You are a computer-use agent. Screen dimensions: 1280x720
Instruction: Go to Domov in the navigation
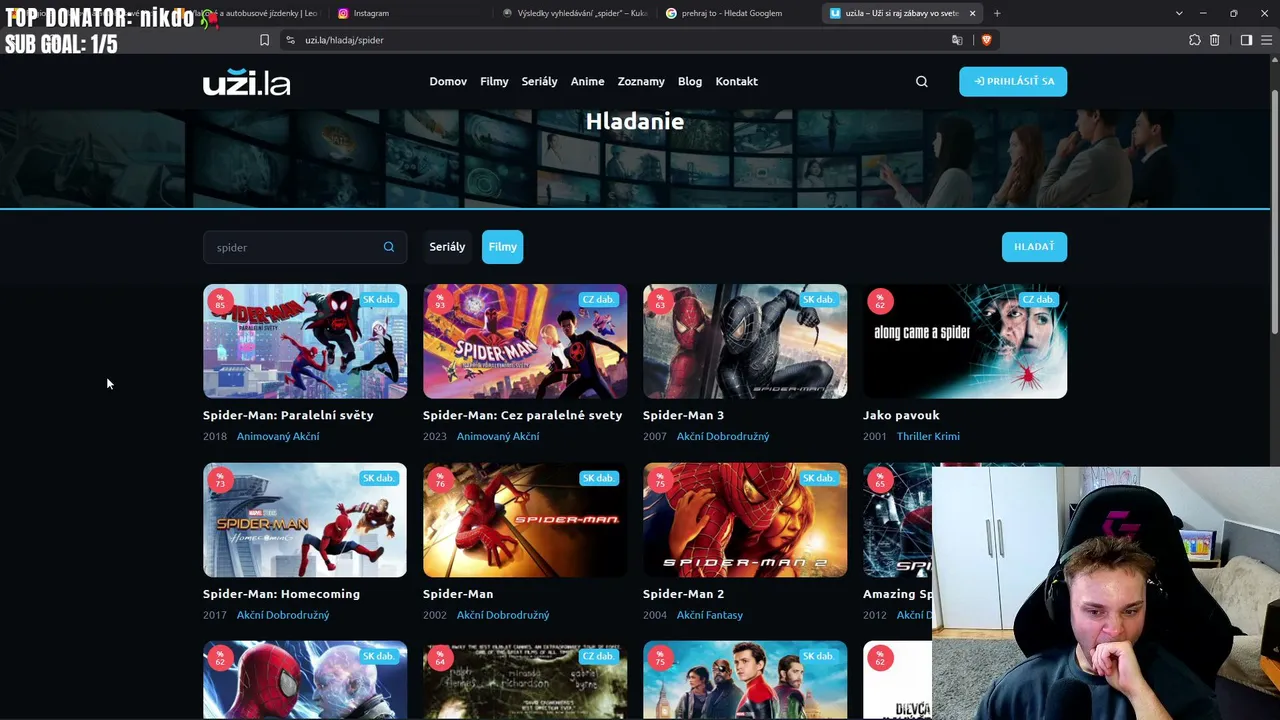[x=448, y=82]
